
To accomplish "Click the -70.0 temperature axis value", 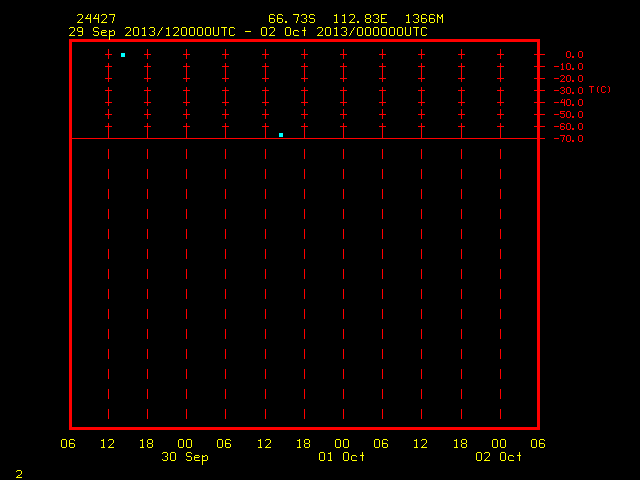I will [569, 139].
